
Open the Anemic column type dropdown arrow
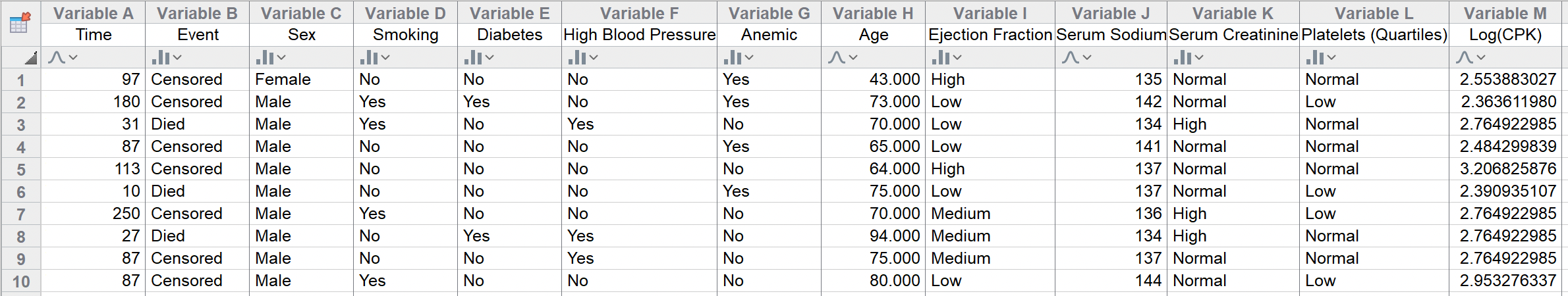coord(749,58)
